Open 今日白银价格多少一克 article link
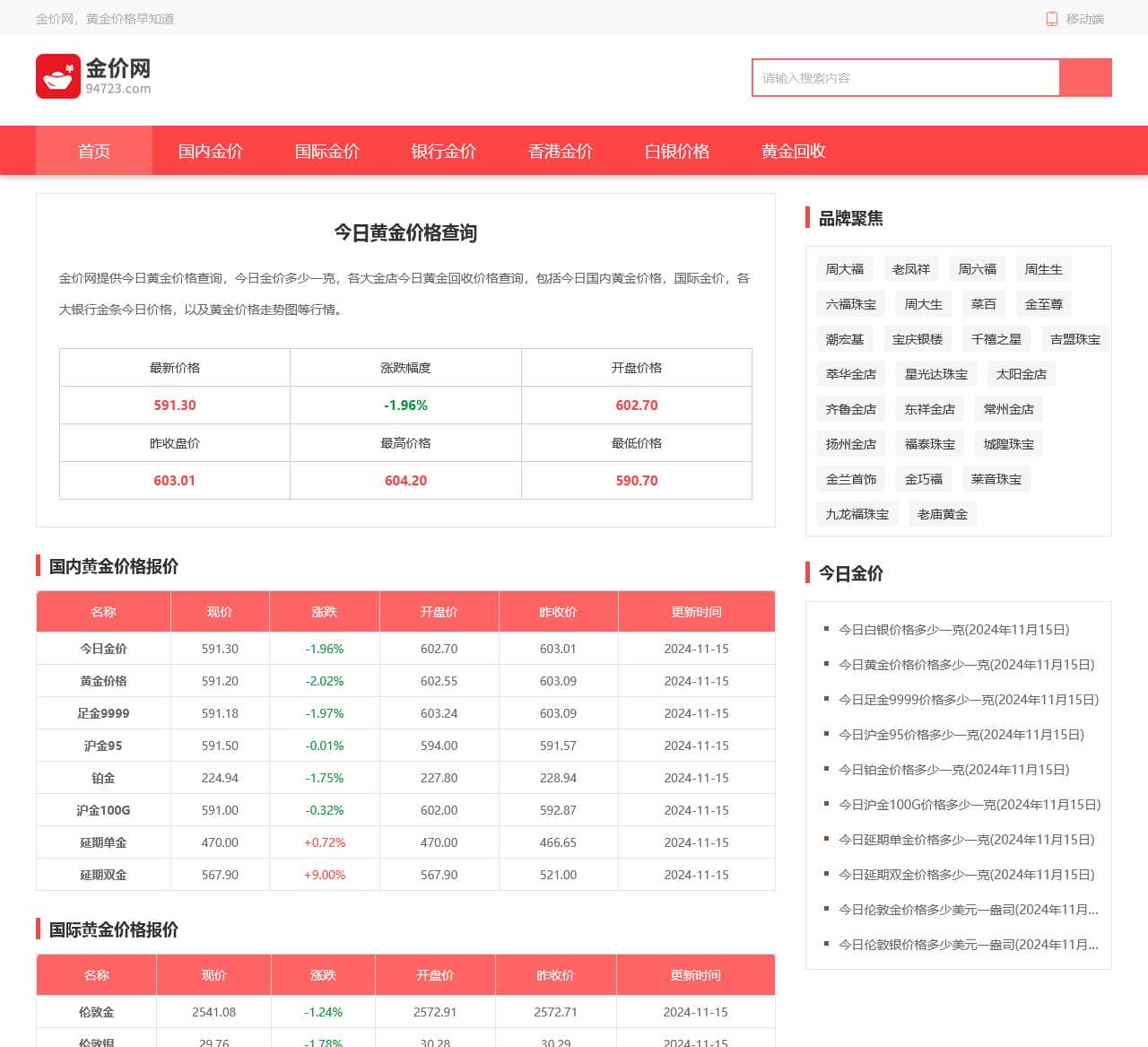This screenshot has height=1047, width=1148. coord(953,630)
